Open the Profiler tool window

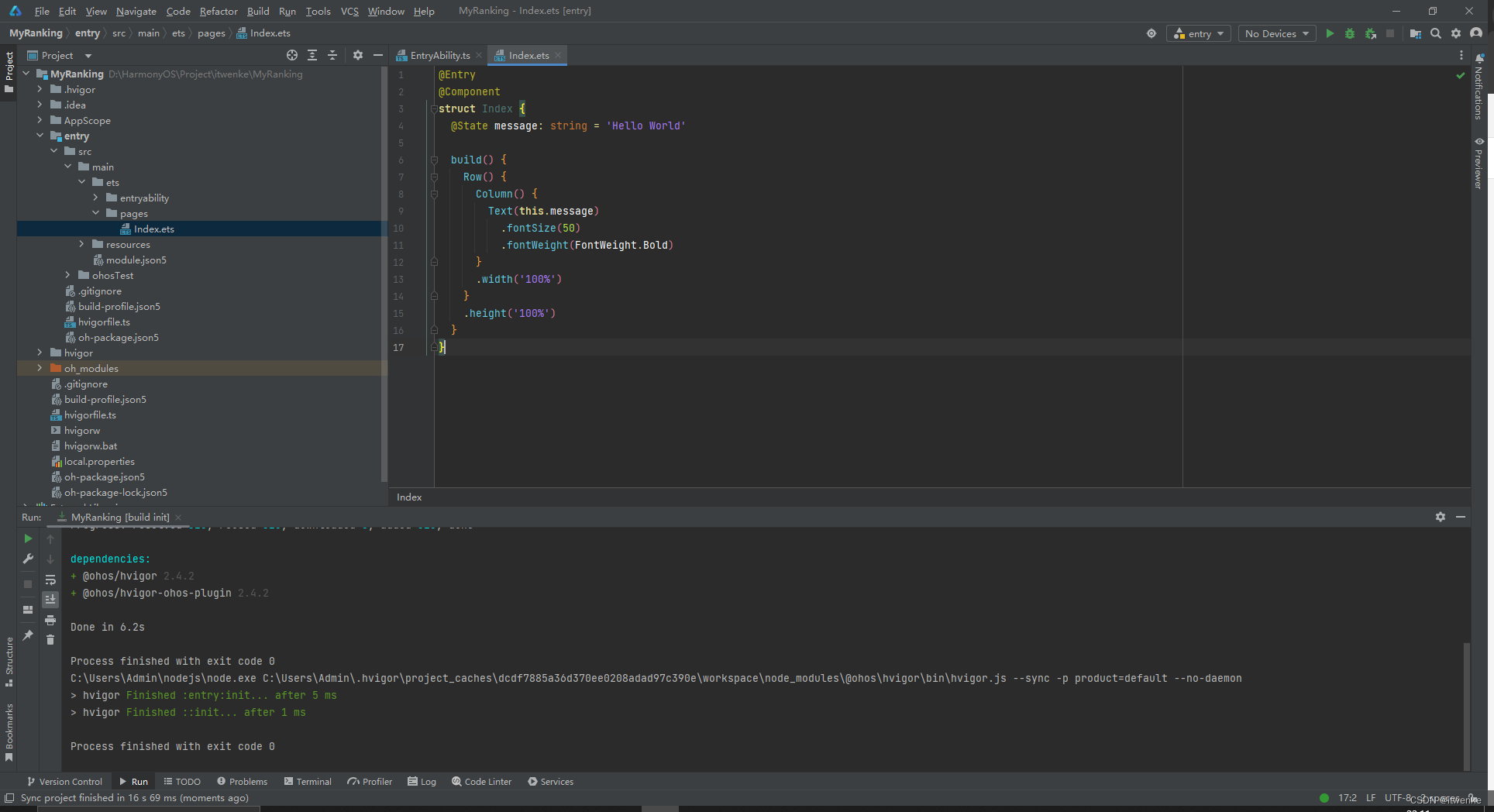tap(370, 781)
